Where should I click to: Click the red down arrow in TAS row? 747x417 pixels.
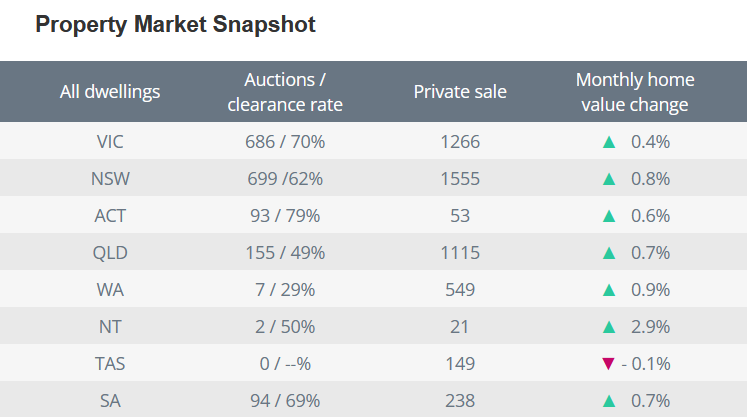click(x=608, y=364)
